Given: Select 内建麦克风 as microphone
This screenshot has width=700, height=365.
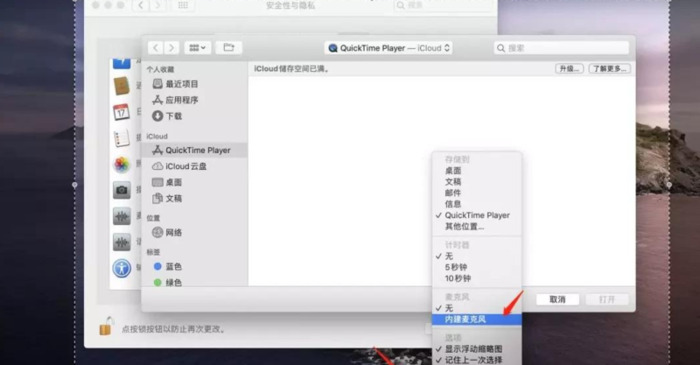Looking at the screenshot, I should tap(477, 319).
